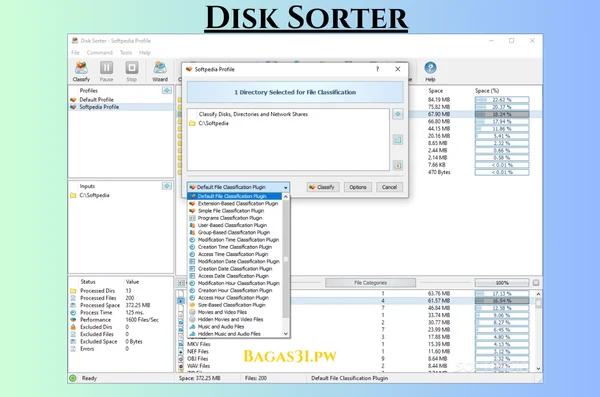Select Creation Hour Classification Plugin
The width and height of the screenshot is (600, 397).
235,291
